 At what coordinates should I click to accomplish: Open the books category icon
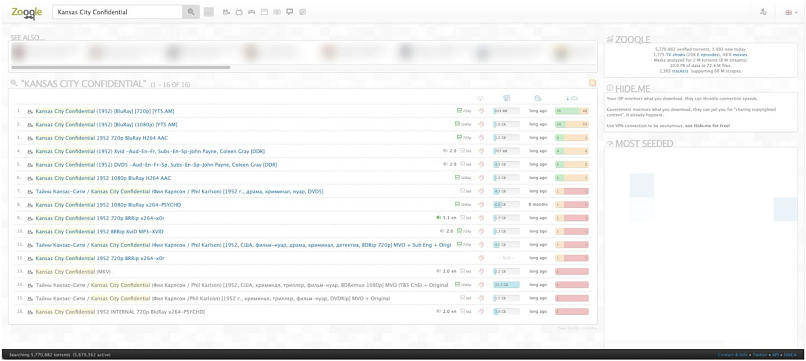[x=277, y=12]
